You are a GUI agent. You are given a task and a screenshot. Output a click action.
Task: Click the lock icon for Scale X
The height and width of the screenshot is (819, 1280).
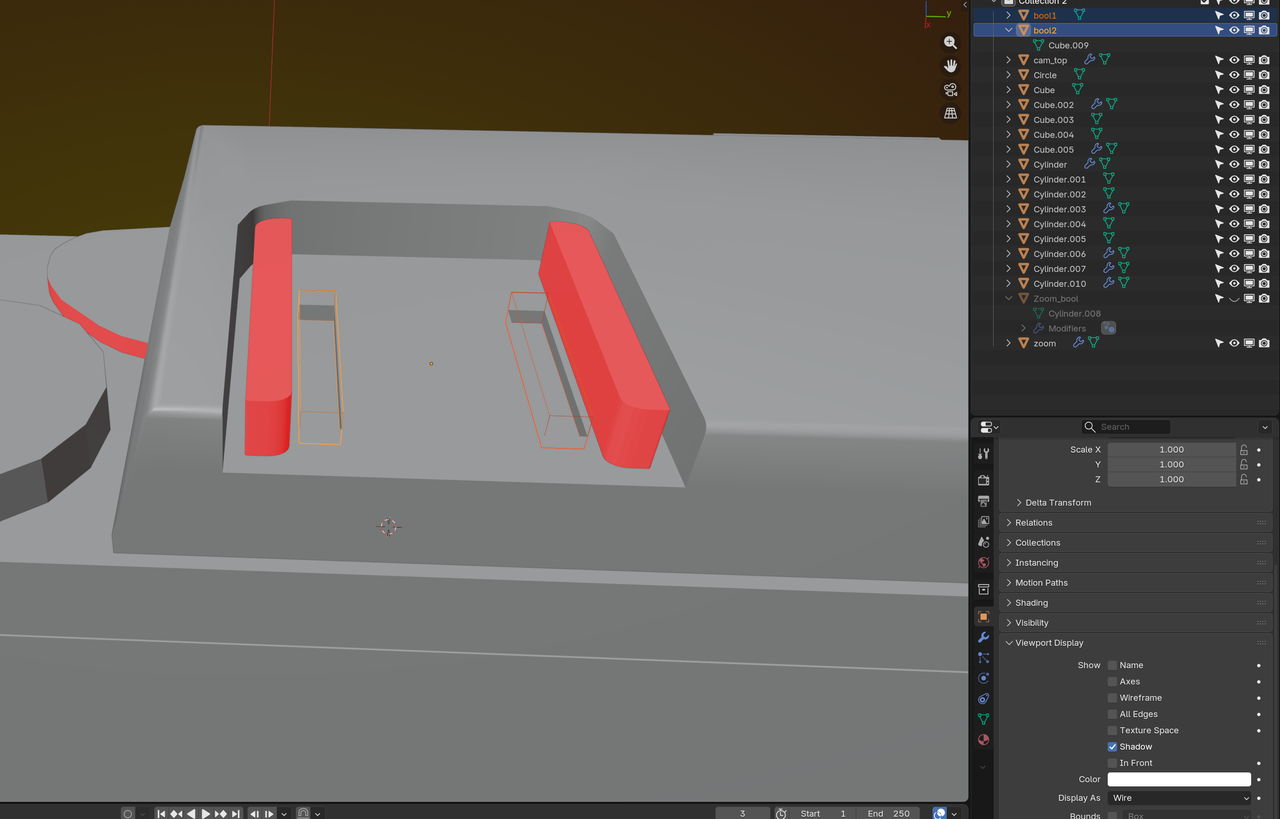pyautogui.click(x=1244, y=450)
